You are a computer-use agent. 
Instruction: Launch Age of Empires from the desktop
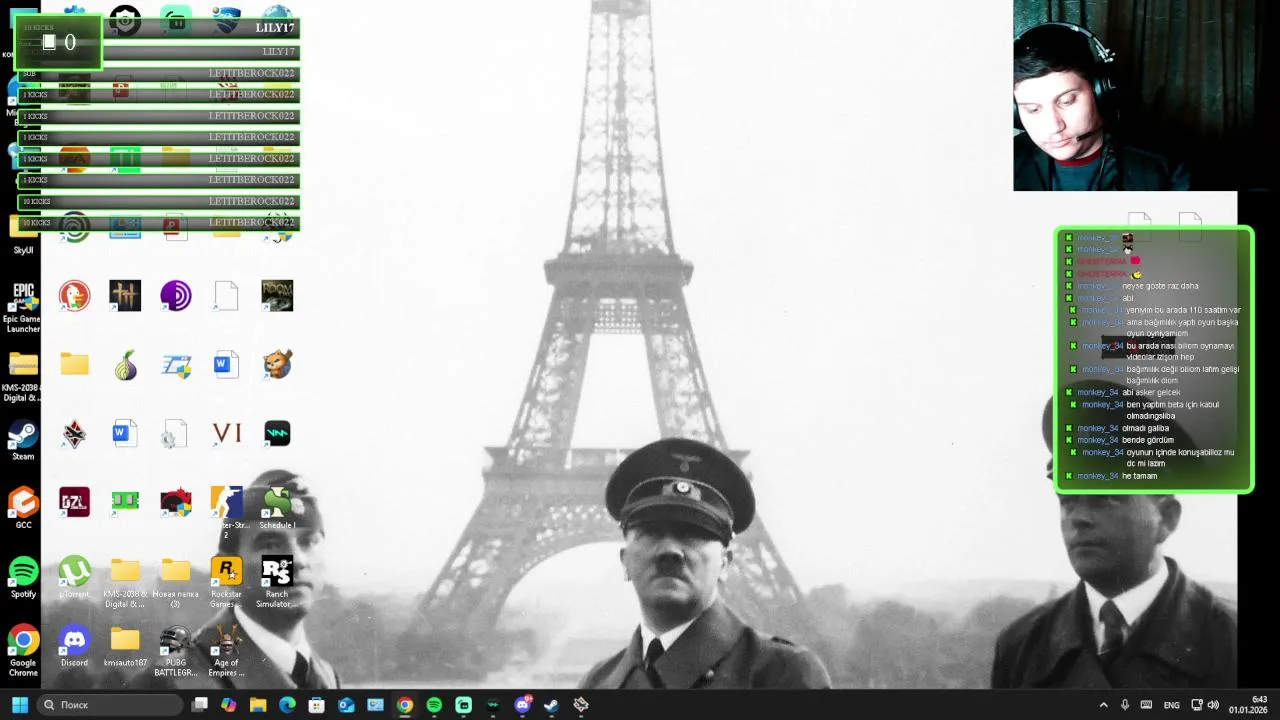226,651
